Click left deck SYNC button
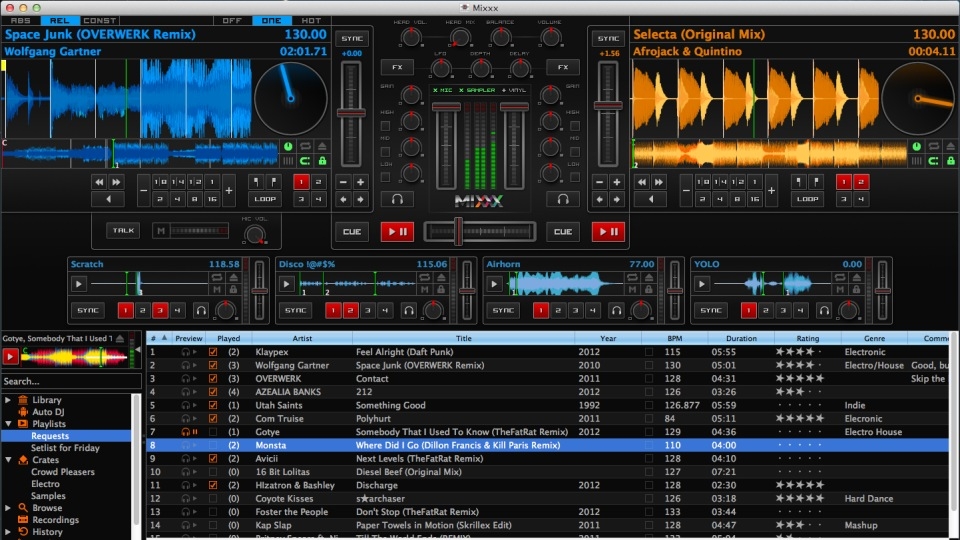This screenshot has height=540, width=960. 352,38
